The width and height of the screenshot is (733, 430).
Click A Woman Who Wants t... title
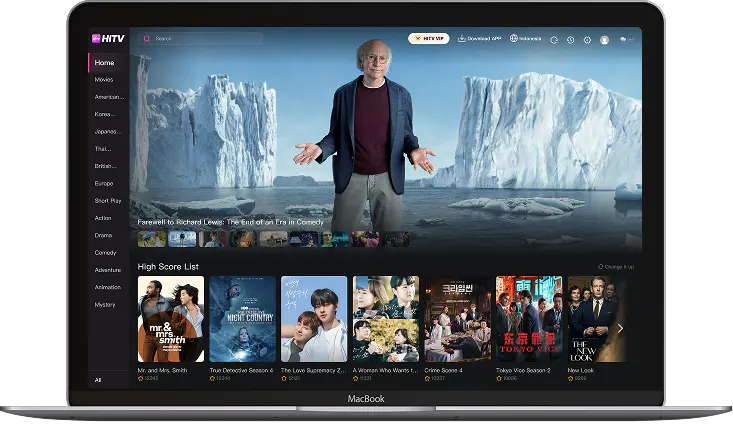pos(385,370)
